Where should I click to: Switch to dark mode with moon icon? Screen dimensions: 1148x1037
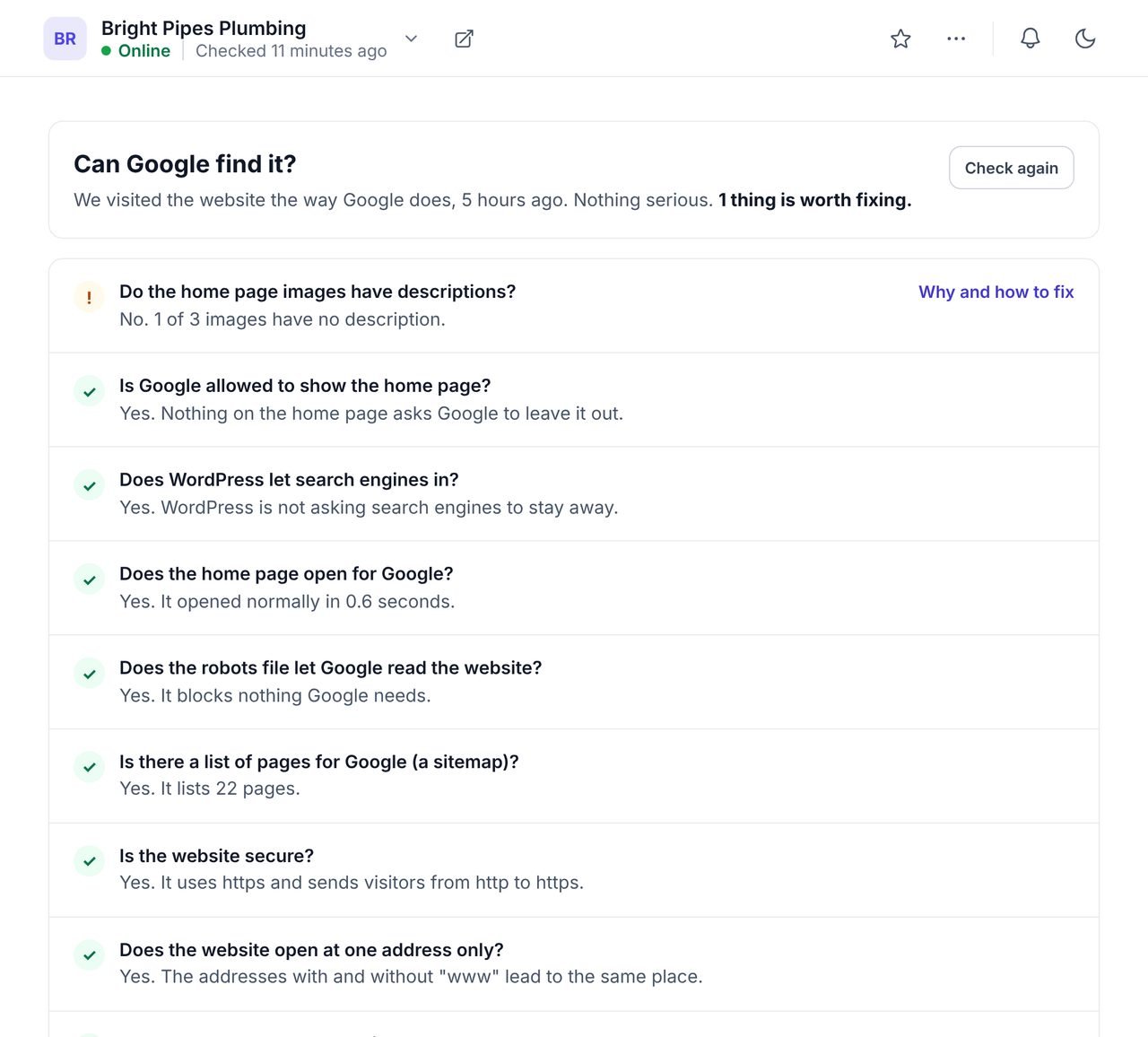tap(1085, 39)
